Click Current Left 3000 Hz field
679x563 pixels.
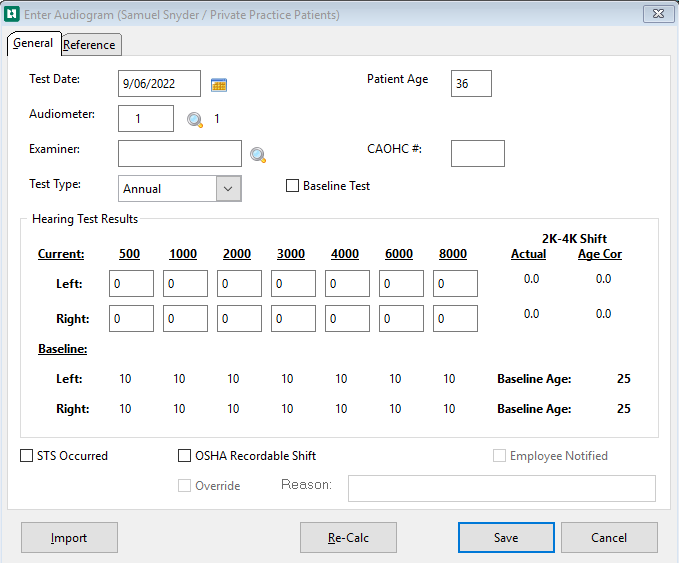[x=293, y=284]
